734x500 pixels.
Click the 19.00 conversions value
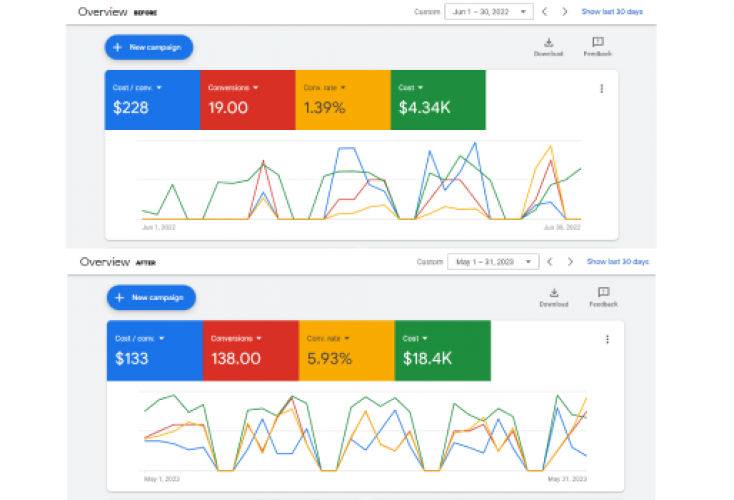tap(228, 108)
